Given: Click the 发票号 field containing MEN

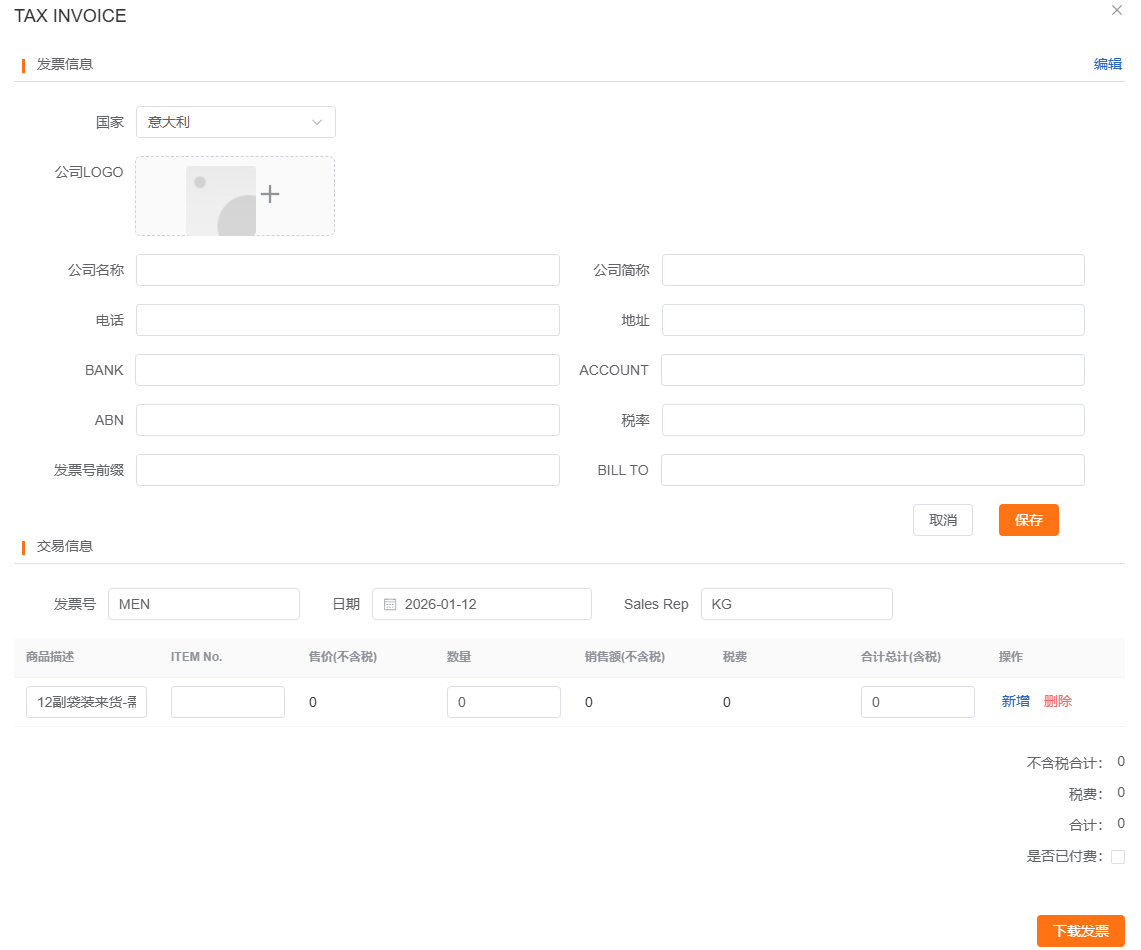Looking at the screenshot, I should click(x=203, y=604).
